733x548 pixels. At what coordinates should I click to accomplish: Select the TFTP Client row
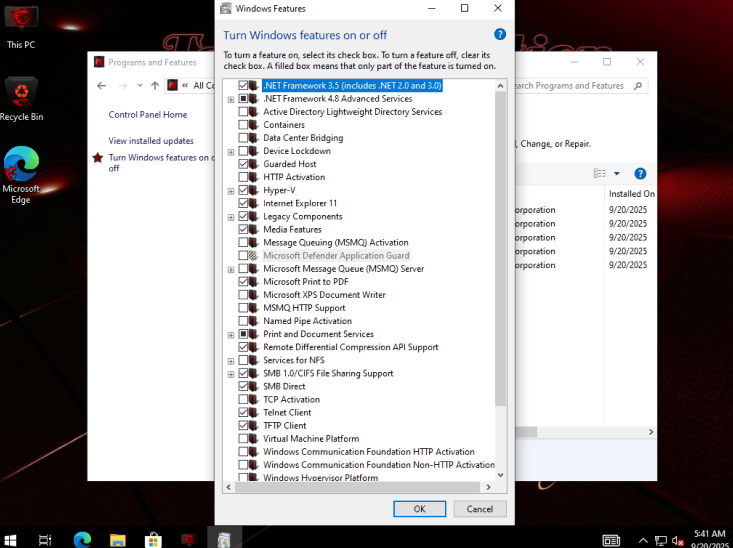(284, 425)
